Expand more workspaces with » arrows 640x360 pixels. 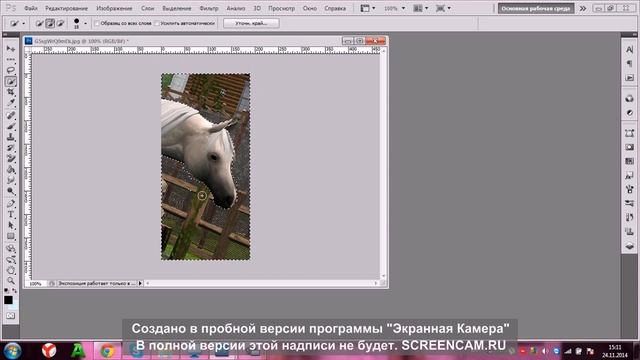click(x=583, y=8)
